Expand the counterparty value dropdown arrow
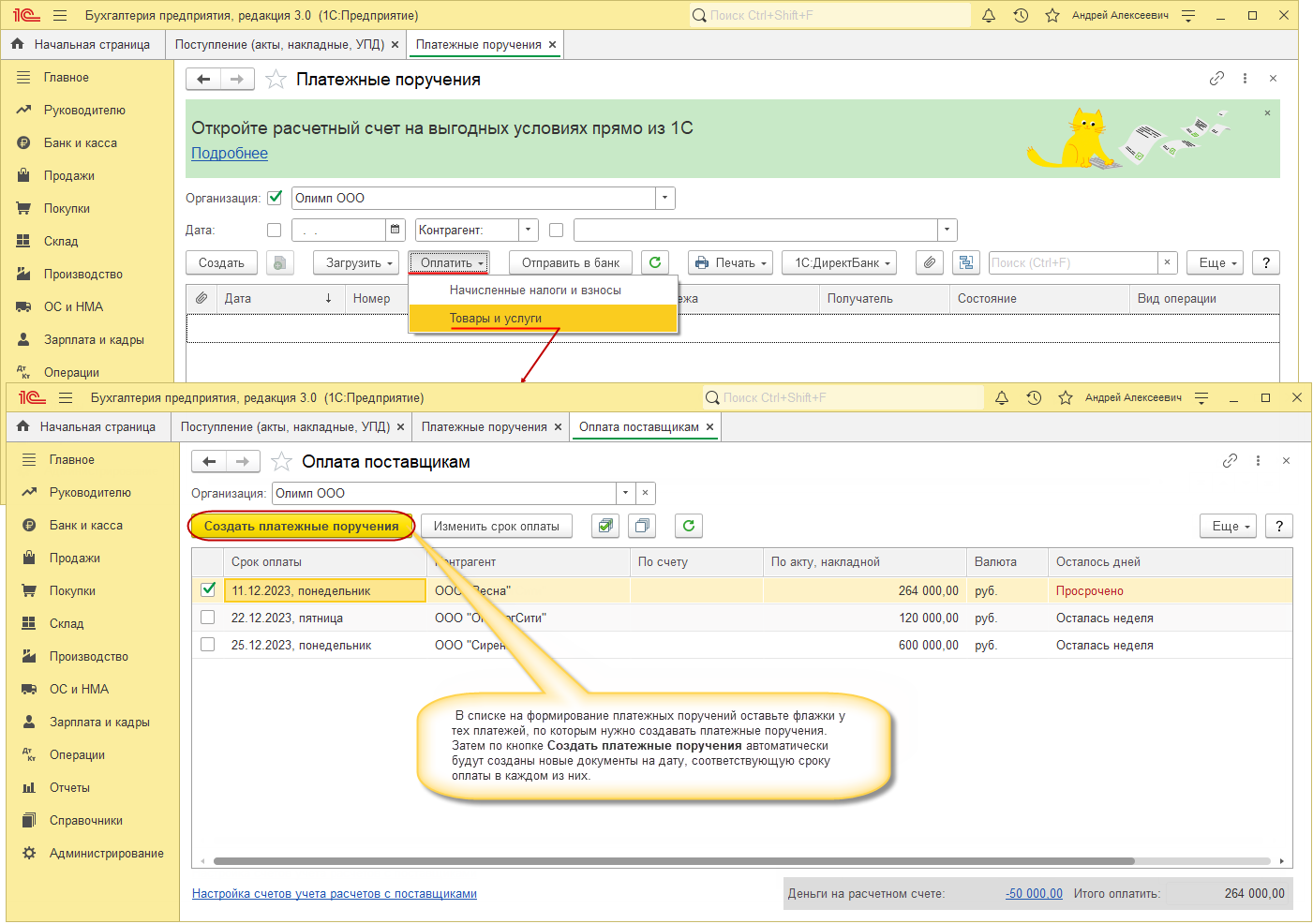1313x924 pixels. tap(947, 230)
